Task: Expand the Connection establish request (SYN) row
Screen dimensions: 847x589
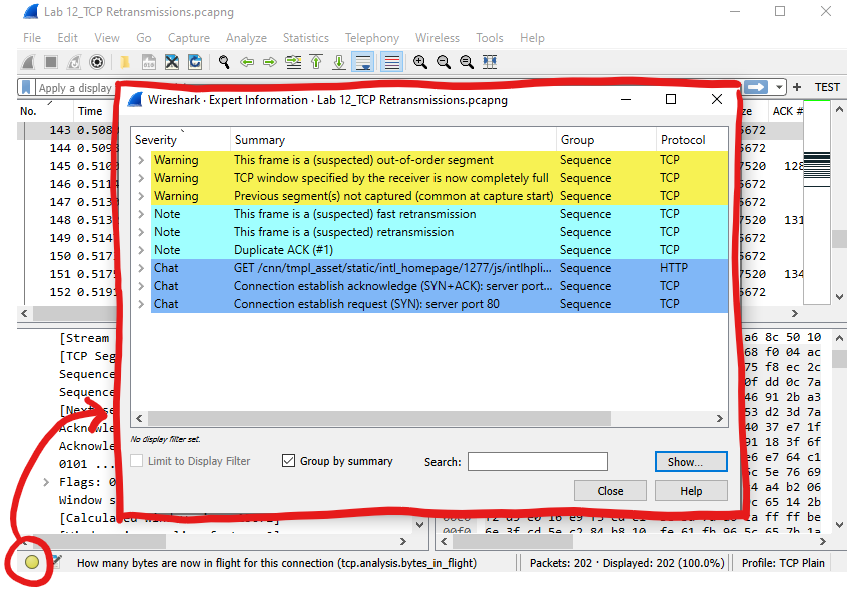Action: coord(141,304)
